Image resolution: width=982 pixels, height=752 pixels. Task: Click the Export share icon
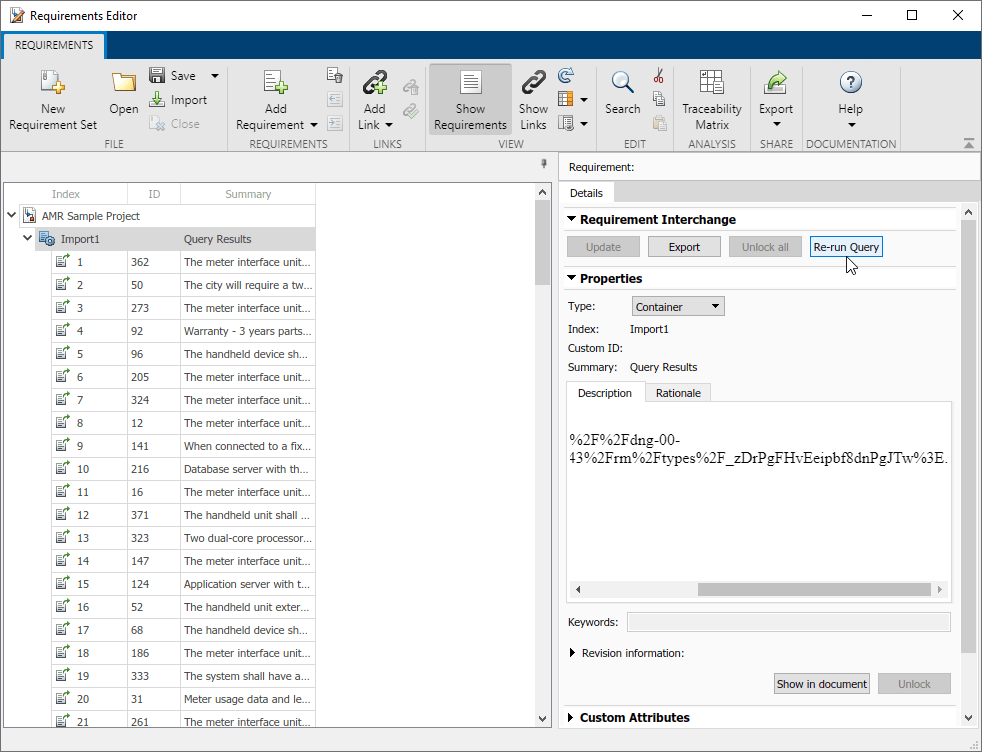[776, 82]
